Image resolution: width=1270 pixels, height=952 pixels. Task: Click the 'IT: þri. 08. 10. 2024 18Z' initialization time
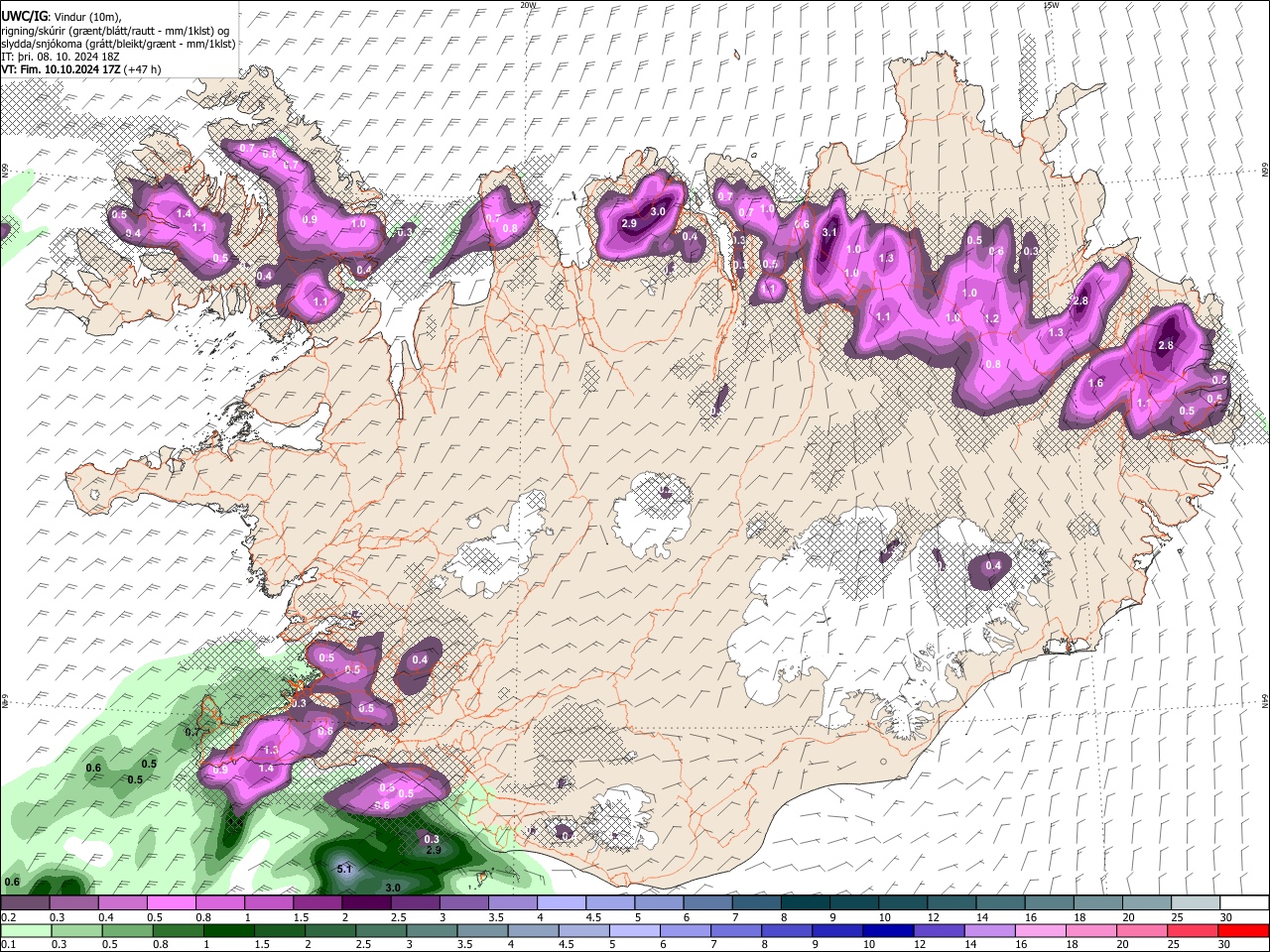click(x=60, y=57)
